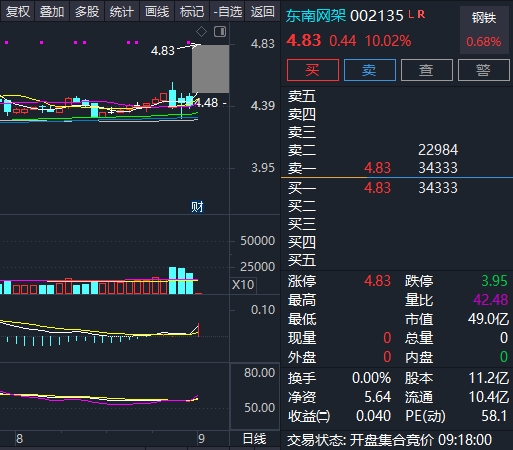Click the 流通 value 10.4亿

(x=489, y=397)
